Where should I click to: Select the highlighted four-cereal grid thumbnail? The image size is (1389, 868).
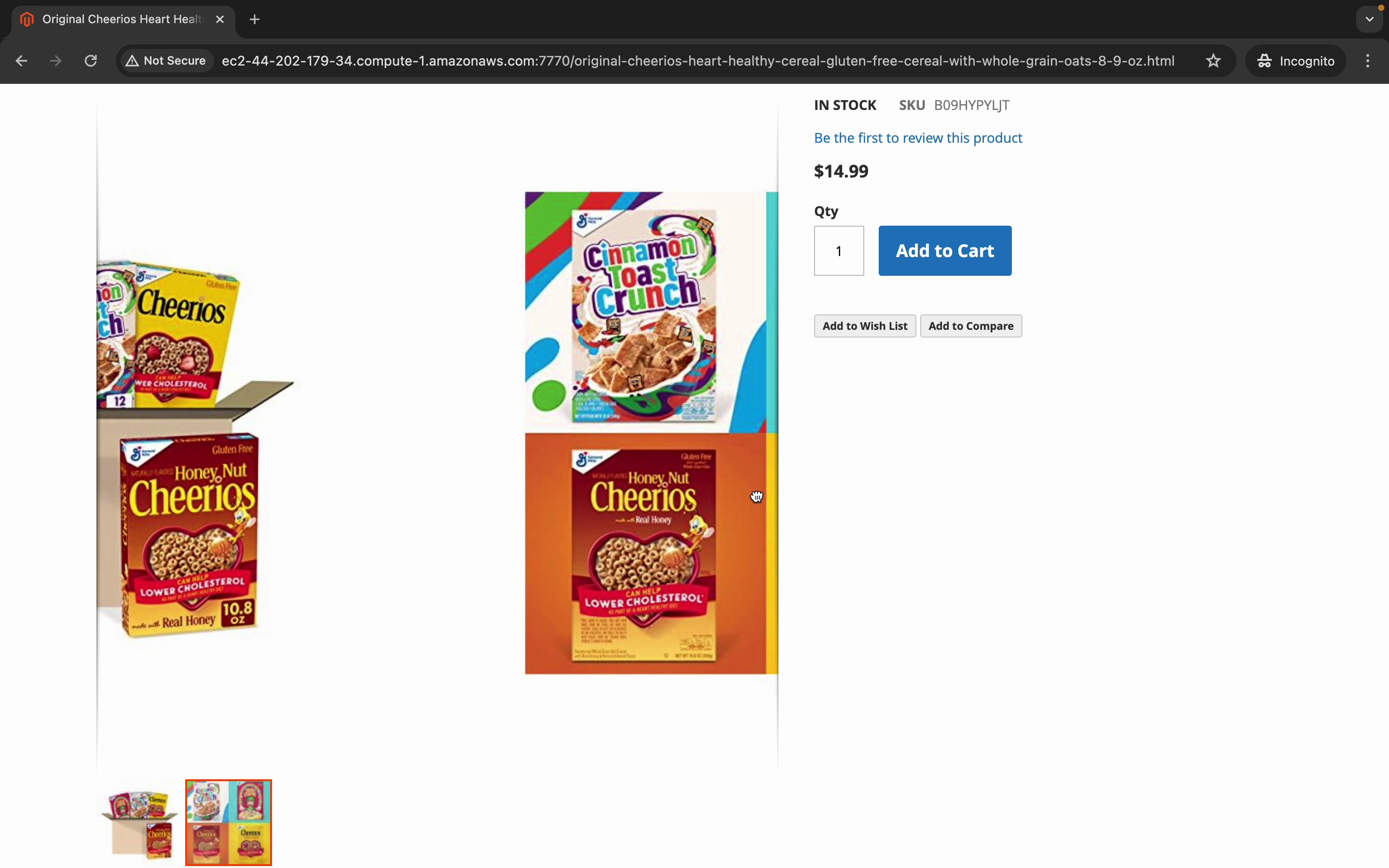pyautogui.click(x=229, y=823)
